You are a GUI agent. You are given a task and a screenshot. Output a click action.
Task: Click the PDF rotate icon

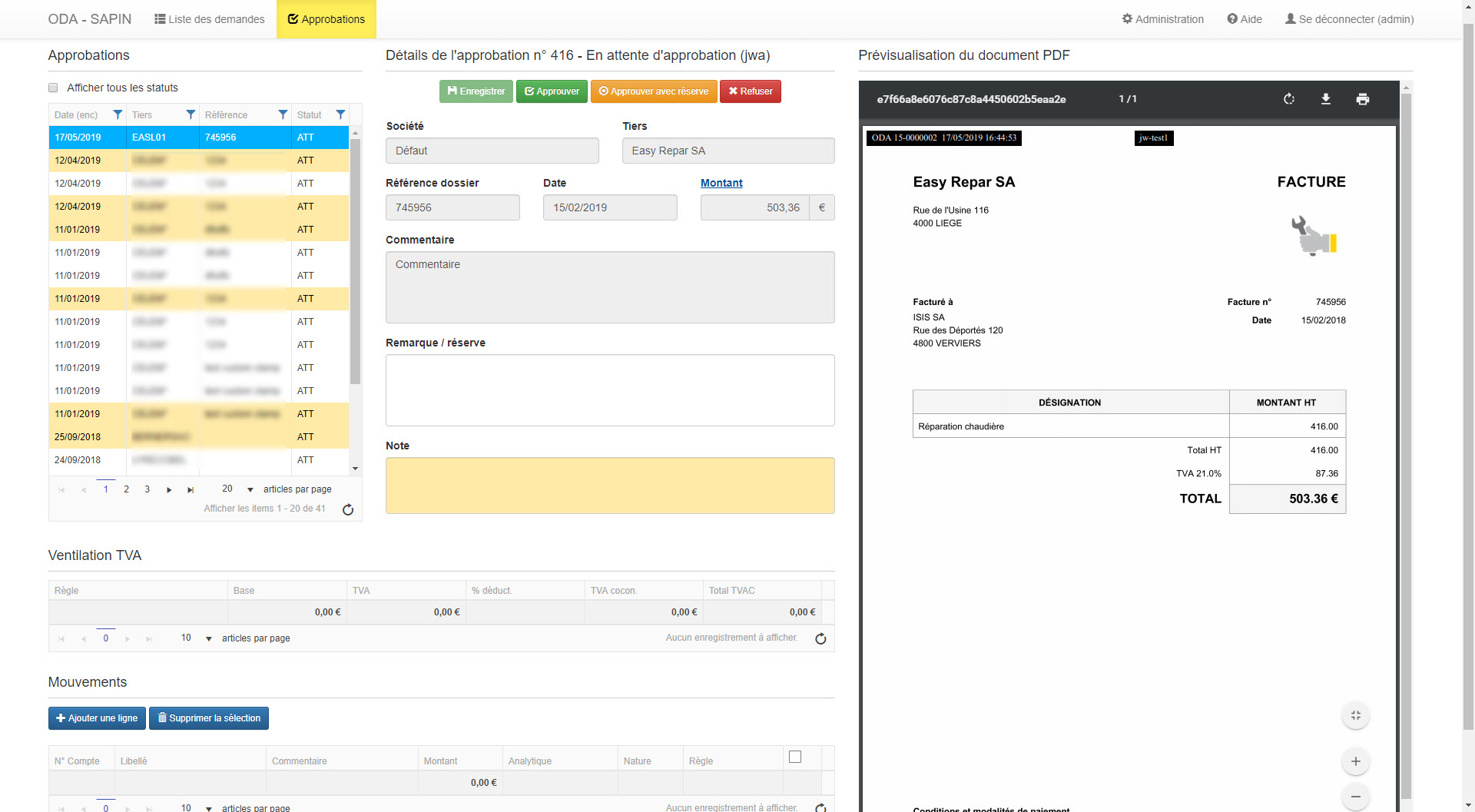(x=1289, y=99)
